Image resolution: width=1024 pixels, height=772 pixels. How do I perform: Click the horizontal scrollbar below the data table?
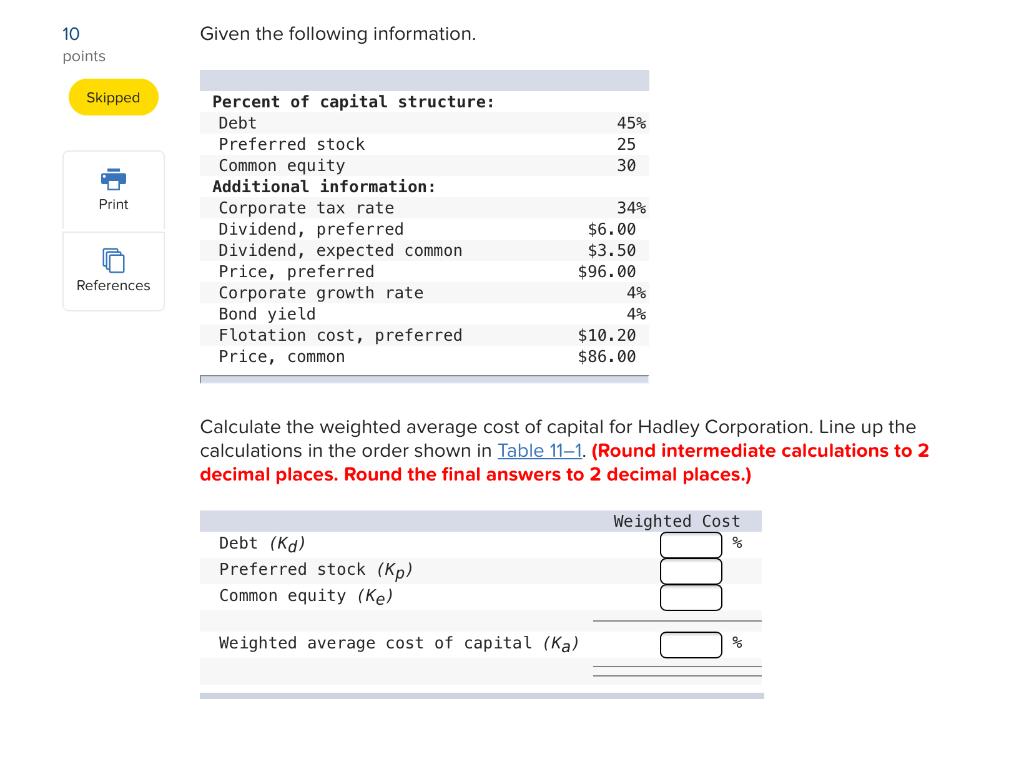(425, 379)
